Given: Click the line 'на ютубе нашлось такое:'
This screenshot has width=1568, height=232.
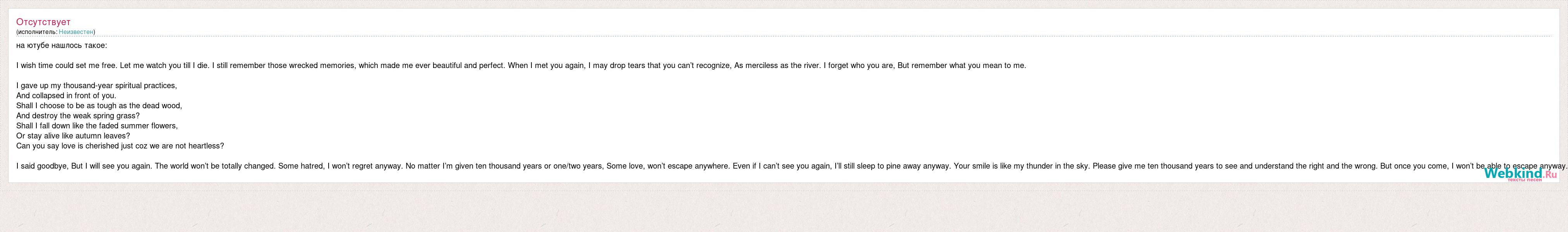Looking at the screenshot, I should (x=62, y=46).
